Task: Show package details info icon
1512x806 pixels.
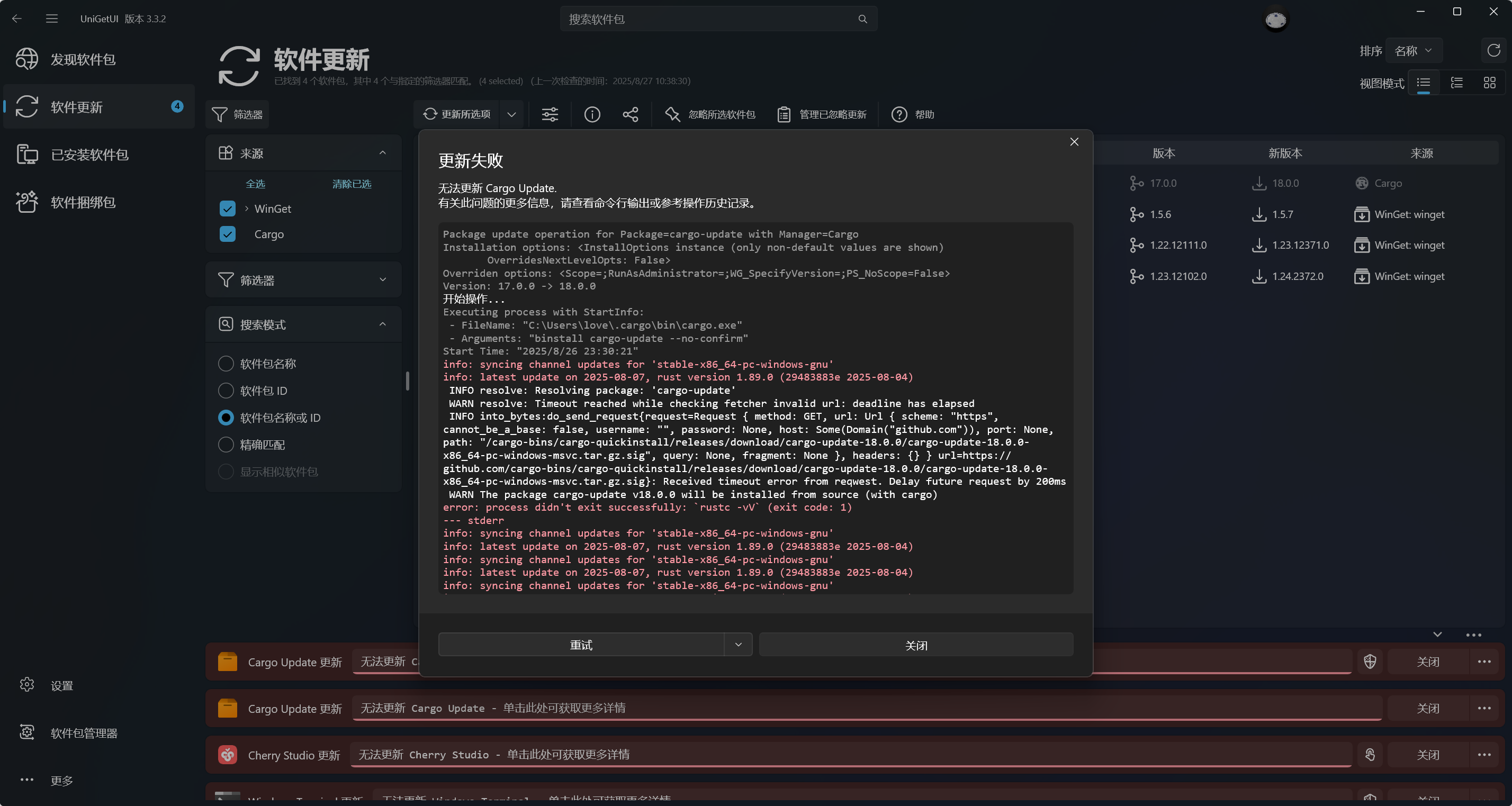Action: point(592,114)
